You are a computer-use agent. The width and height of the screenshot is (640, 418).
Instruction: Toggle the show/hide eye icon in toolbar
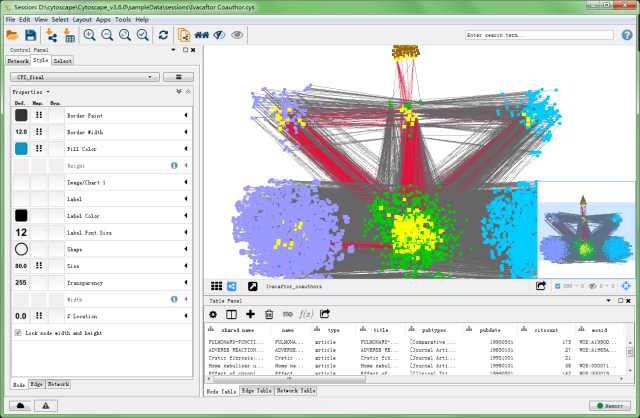(237, 35)
